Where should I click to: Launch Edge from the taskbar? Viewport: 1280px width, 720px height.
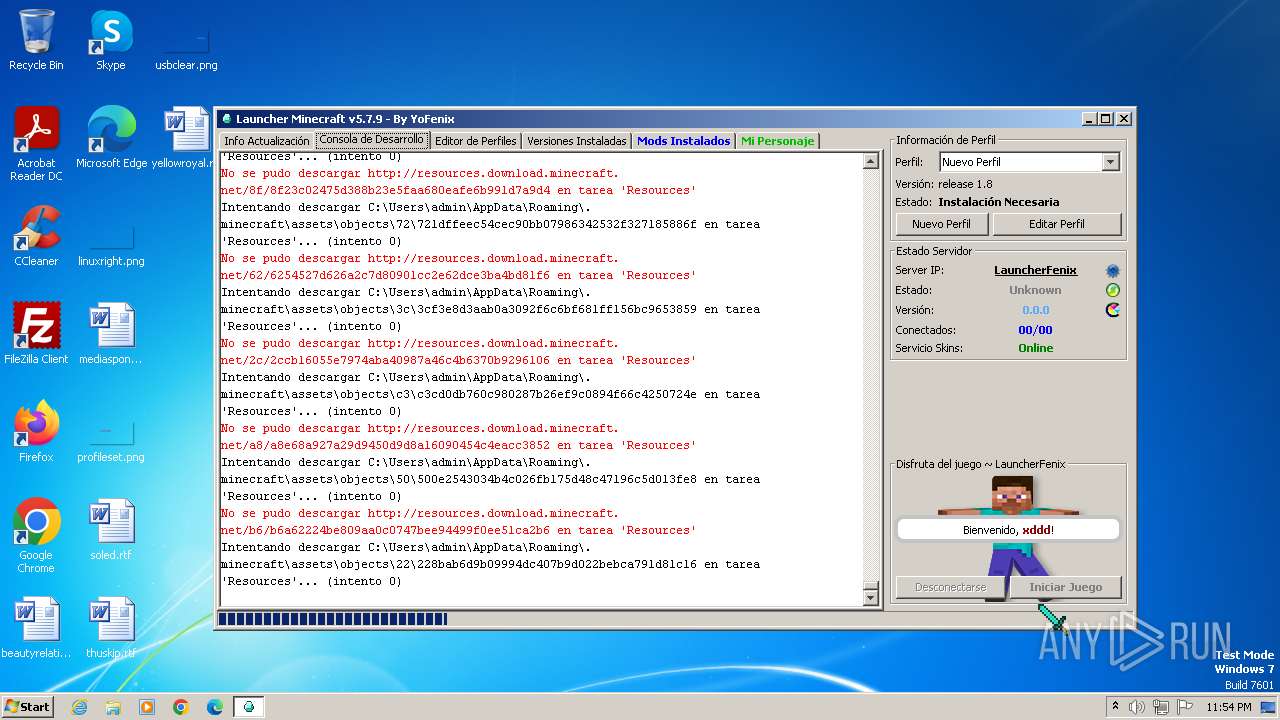[x=215, y=707]
